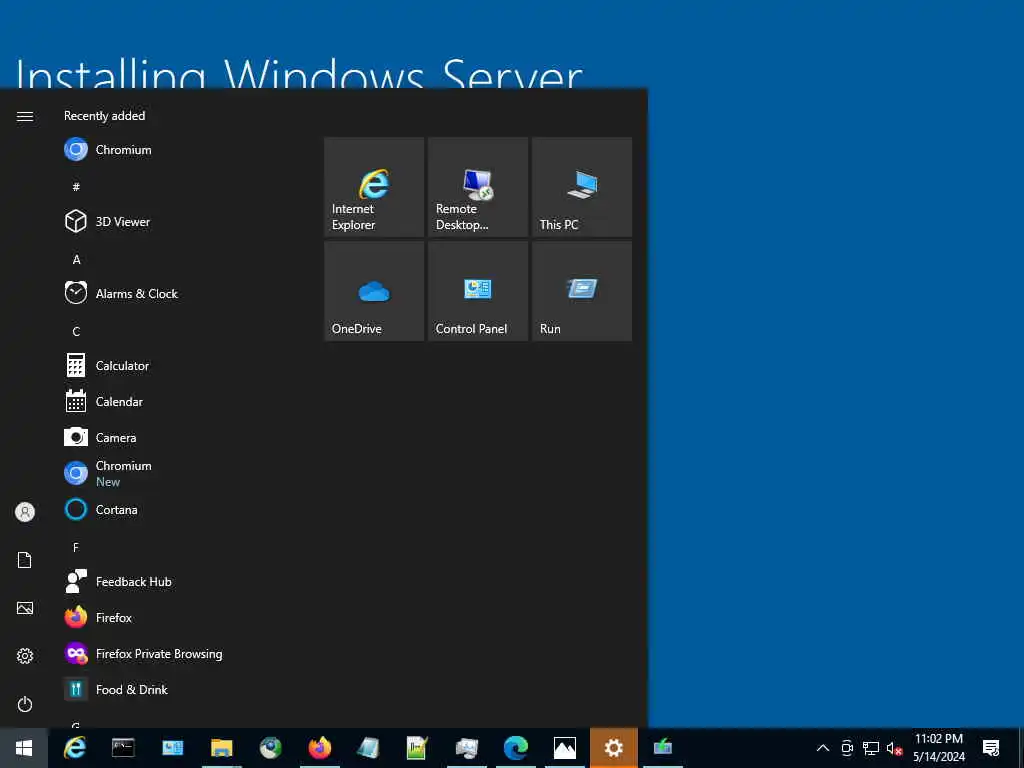Show hidden tray icons chevron
Viewport: 1024px width, 768px height.
pos(823,748)
